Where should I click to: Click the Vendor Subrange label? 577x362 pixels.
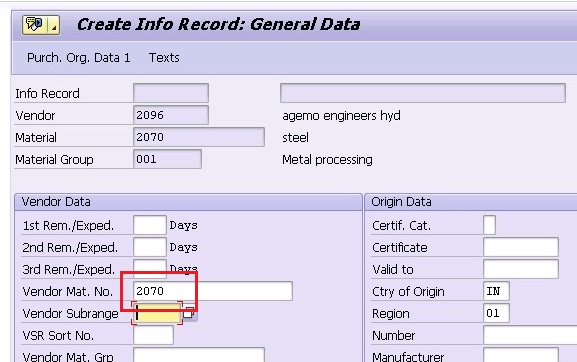coord(70,313)
